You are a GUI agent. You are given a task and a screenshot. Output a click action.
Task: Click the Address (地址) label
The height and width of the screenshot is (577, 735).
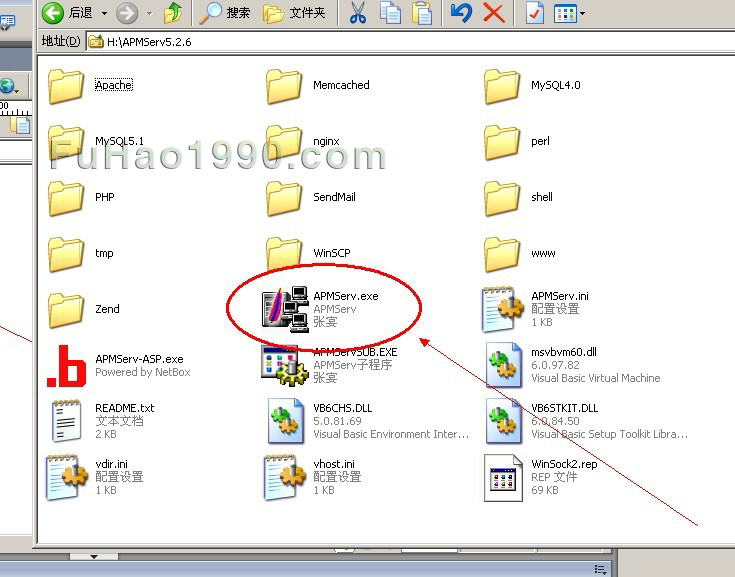click(x=60, y=41)
